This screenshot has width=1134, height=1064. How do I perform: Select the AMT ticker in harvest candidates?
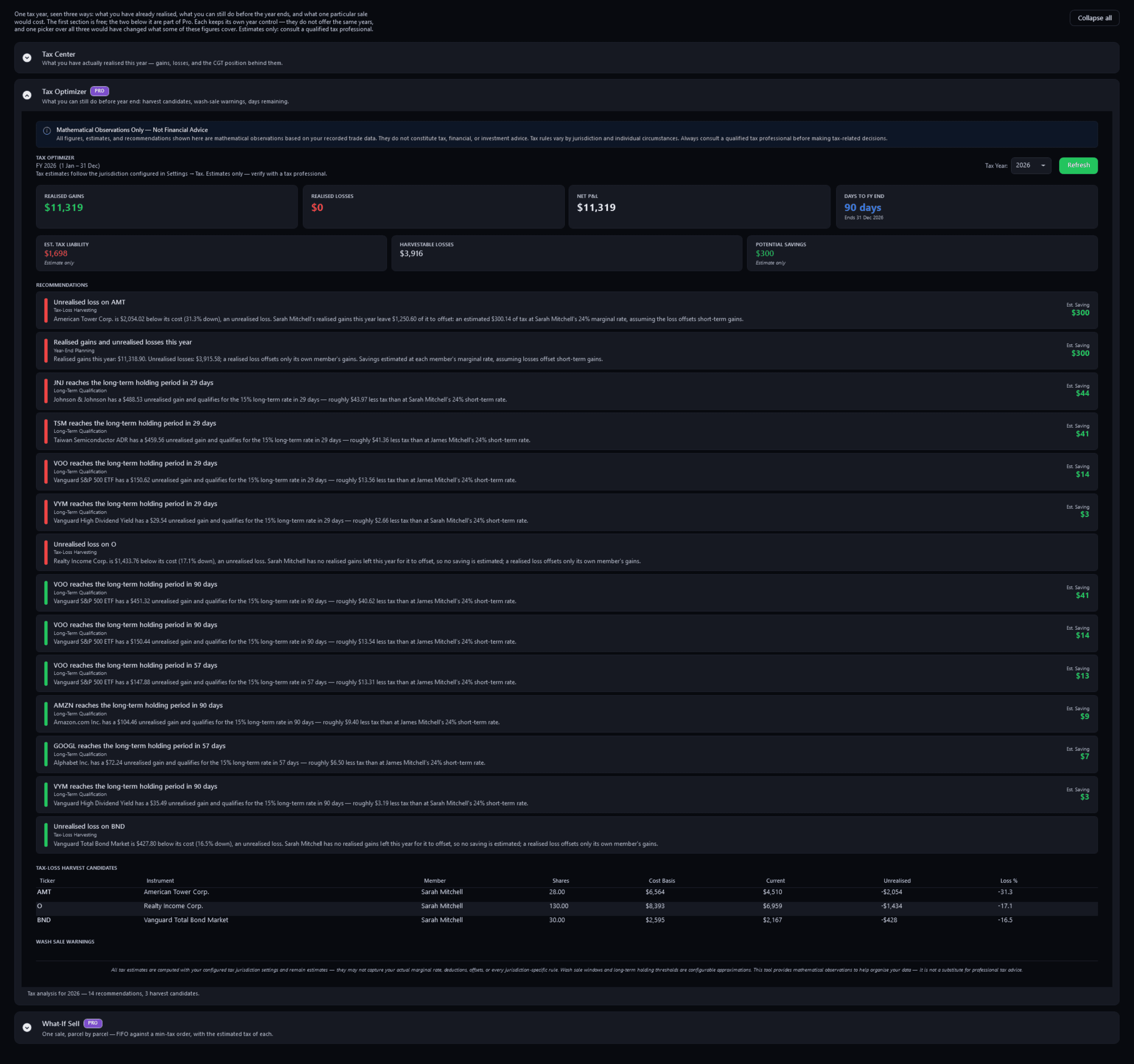tap(44, 892)
